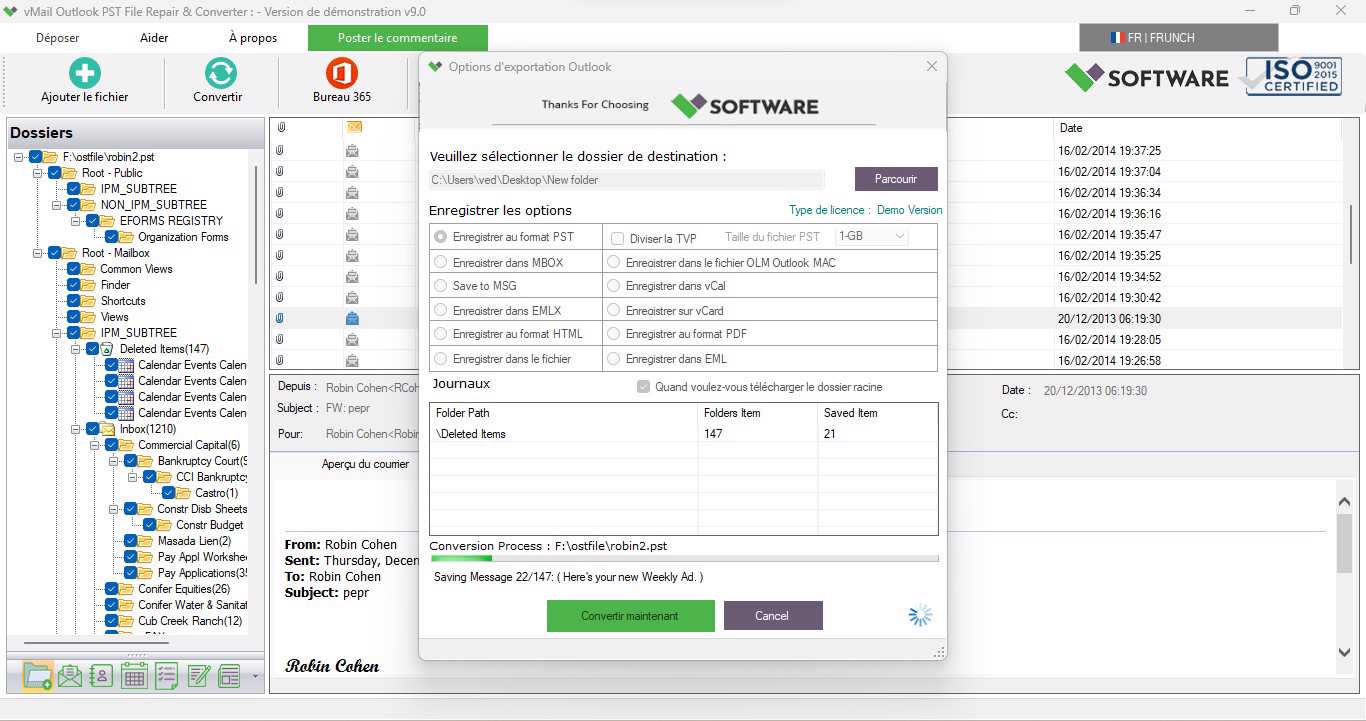
Task: Collapse the Root - Mailbox tree node
Action: click(38, 253)
